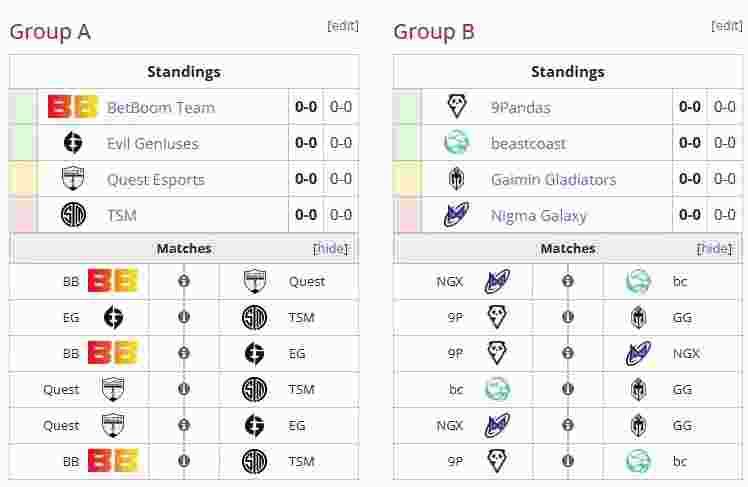The image size is (748, 487).
Task: Open the Evil Geniuses team link
Action: (x=152, y=143)
